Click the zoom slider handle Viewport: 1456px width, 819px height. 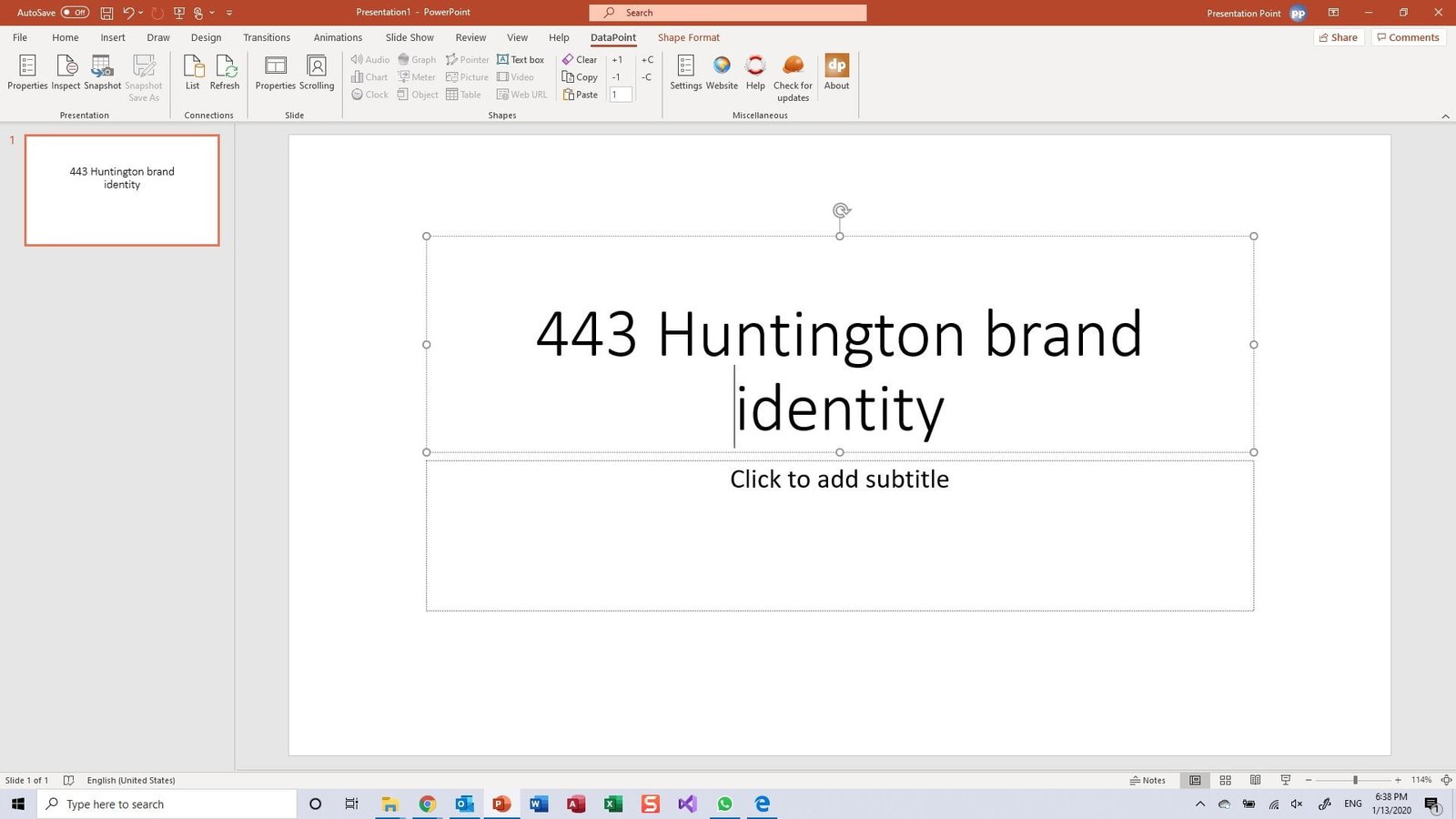coord(1355,780)
